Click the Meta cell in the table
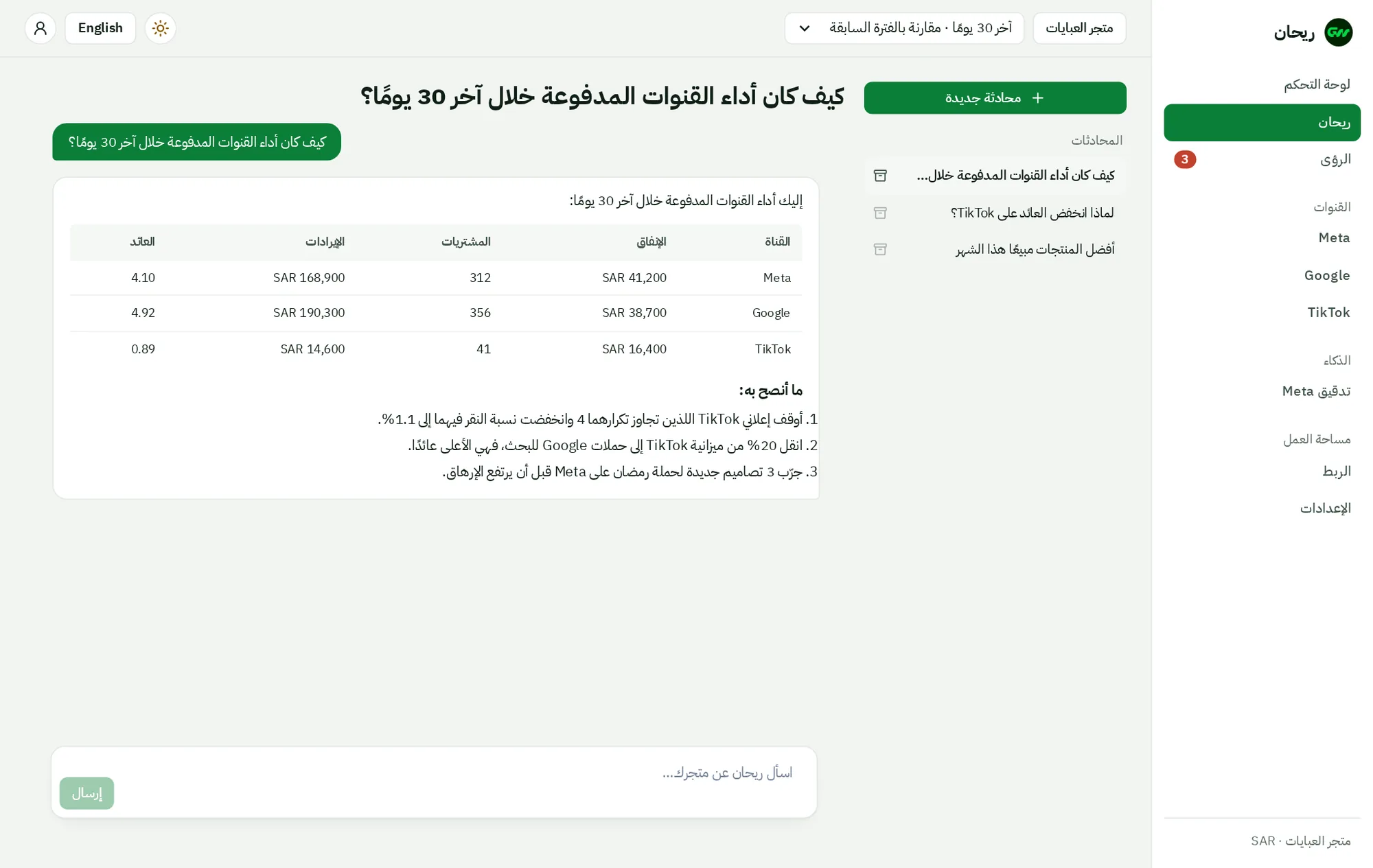Viewport: 1373px width, 868px height. [777, 278]
